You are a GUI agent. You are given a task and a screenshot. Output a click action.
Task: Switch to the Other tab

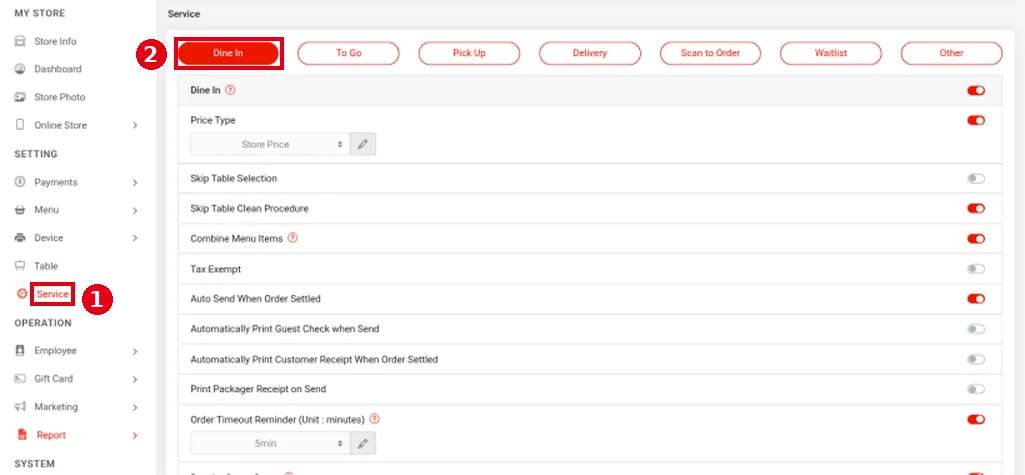tap(951, 53)
